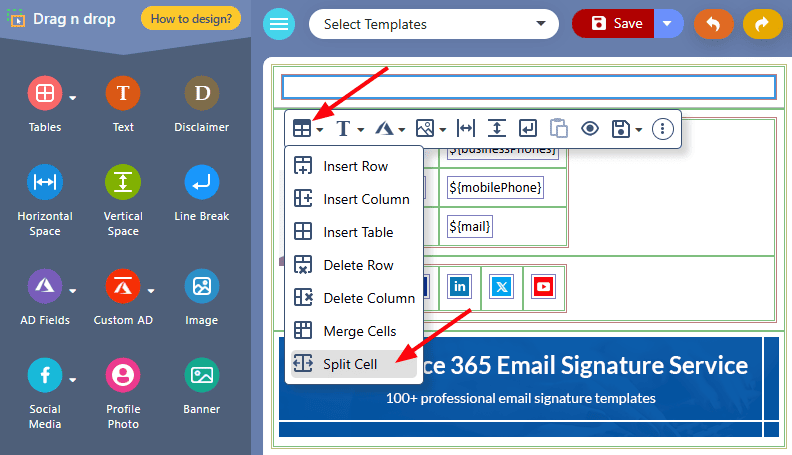Select the Image element in sidebar
The image size is (792, 455).
click(x=202, y=286)
